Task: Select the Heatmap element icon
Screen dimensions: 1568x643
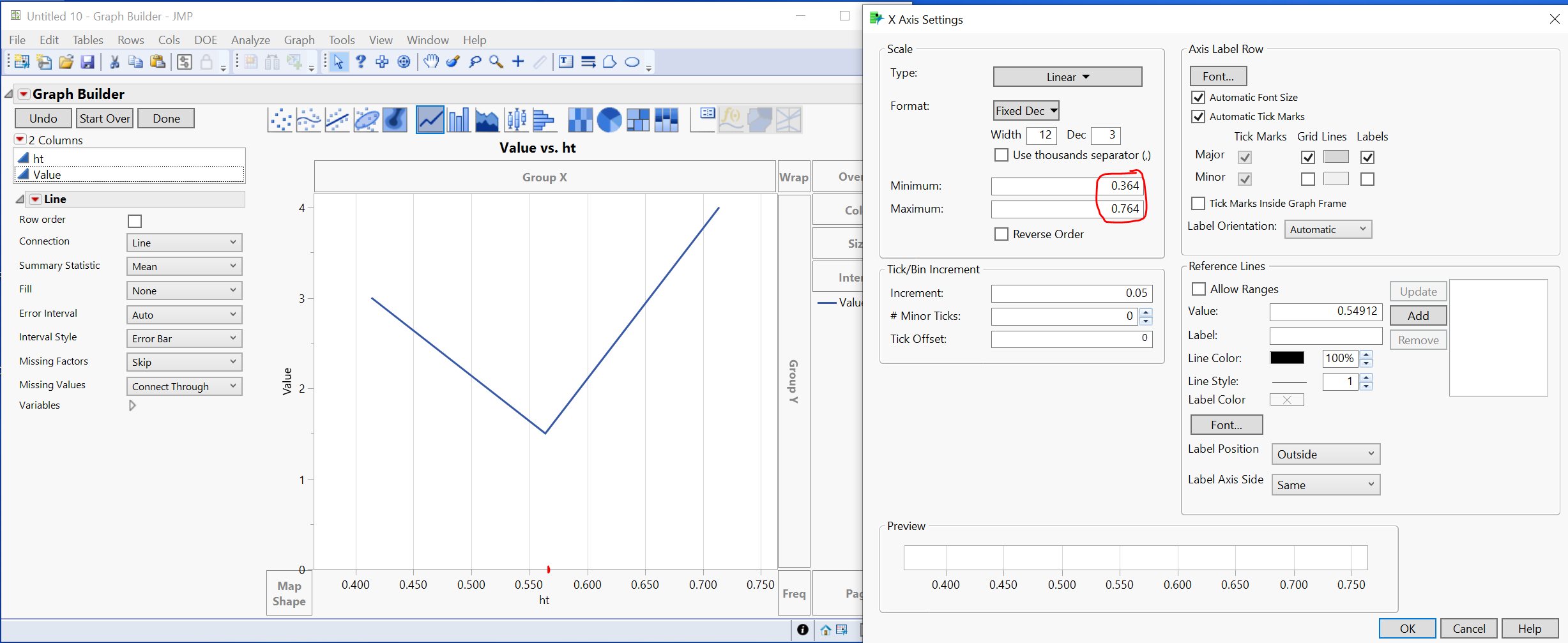Action: click(580, 119)
